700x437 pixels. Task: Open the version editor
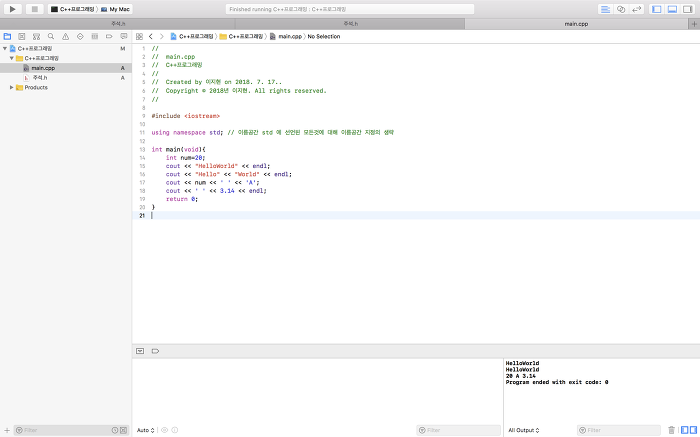[636, 9]
